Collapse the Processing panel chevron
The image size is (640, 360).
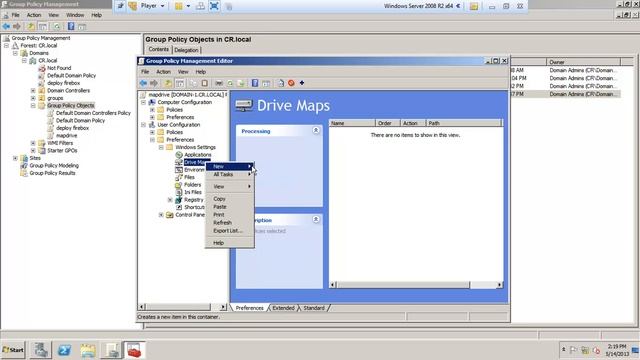pos(316,131)
